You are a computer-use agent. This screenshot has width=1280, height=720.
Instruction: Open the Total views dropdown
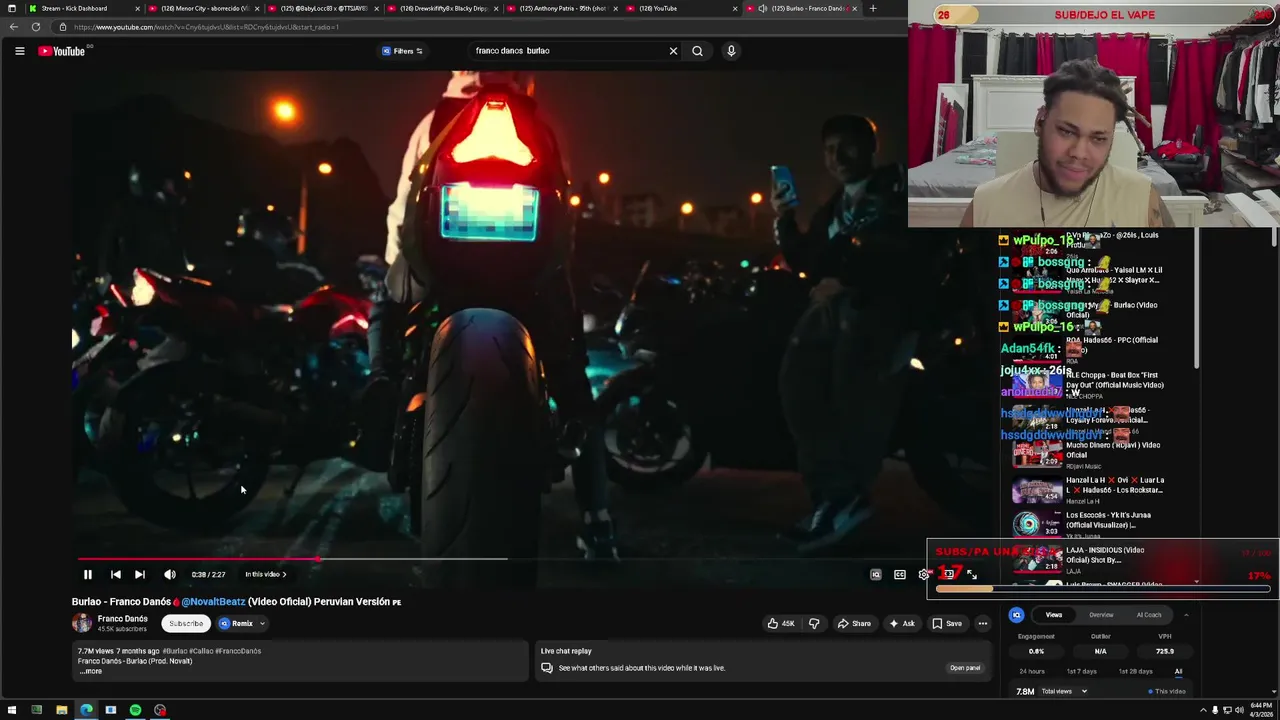[1064, 691]
